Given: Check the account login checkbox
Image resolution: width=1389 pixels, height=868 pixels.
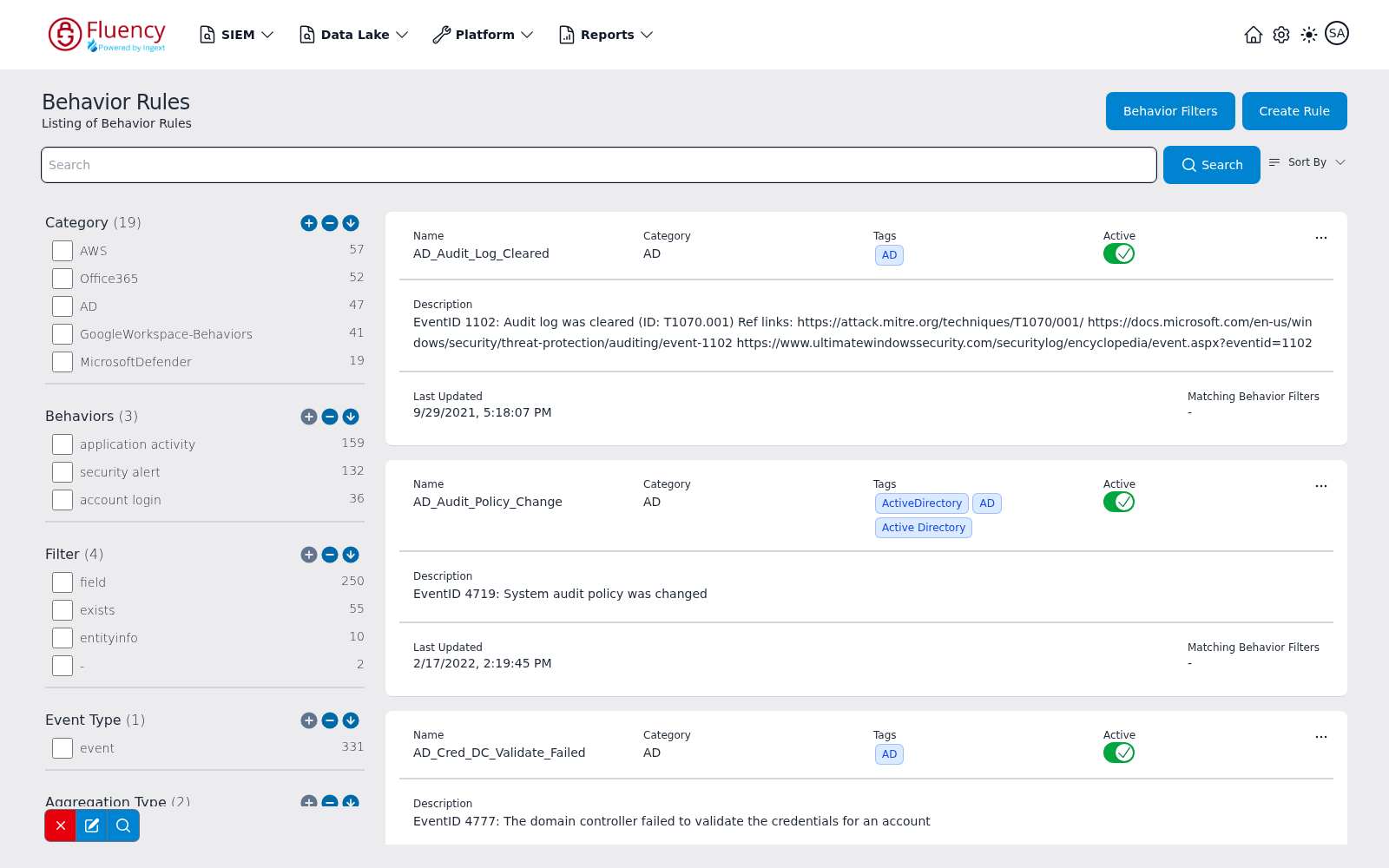Looking at the screenshot, I should pyautogui.click(x=63, y=500).
